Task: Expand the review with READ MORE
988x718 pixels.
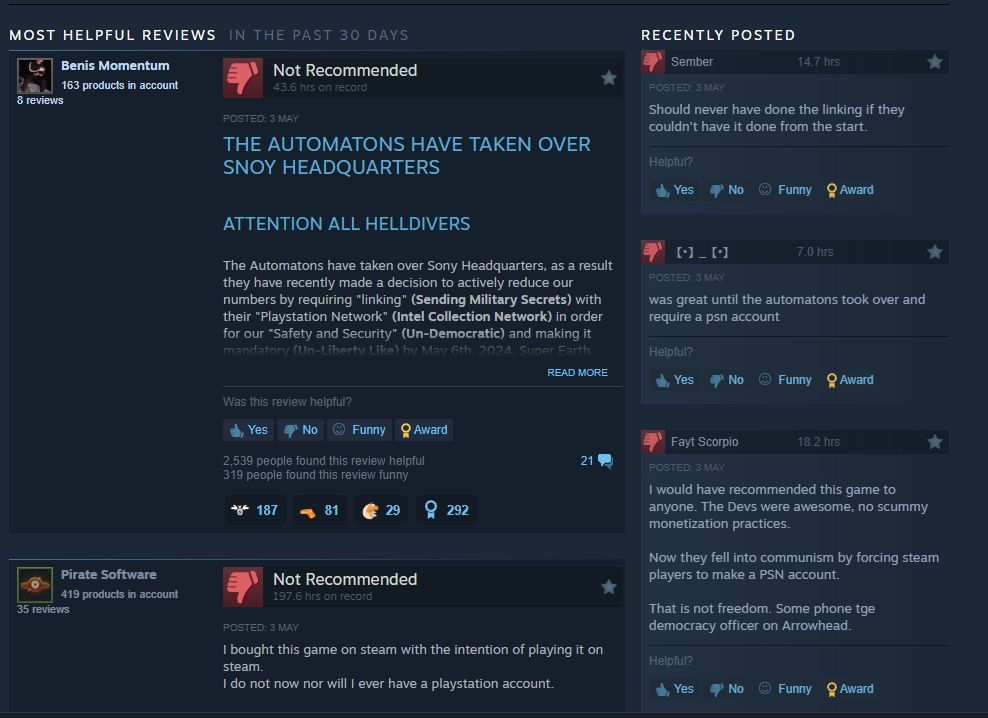Action: point(577,373)
